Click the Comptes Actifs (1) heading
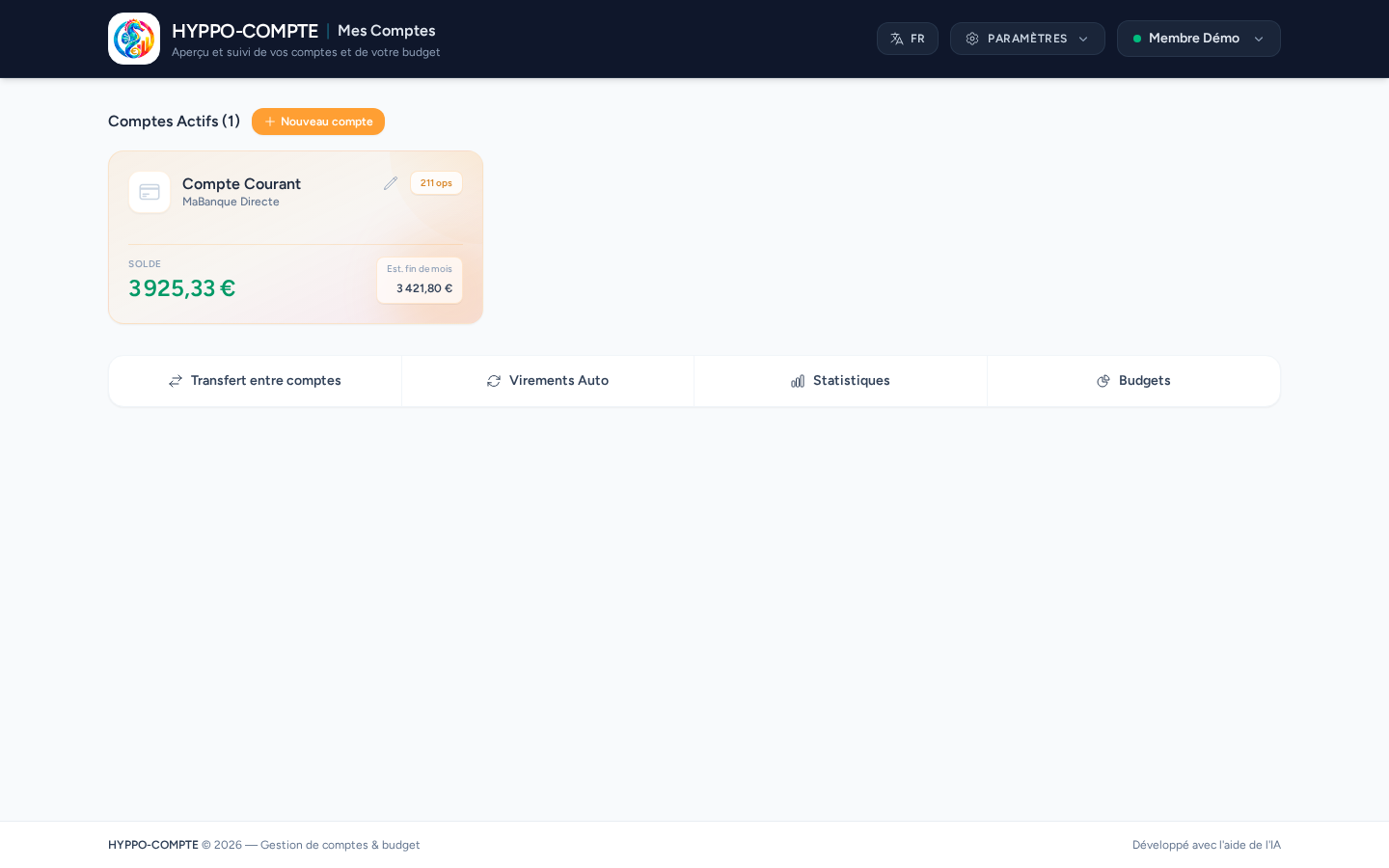The image size is (1389, 868). [174, 122]
